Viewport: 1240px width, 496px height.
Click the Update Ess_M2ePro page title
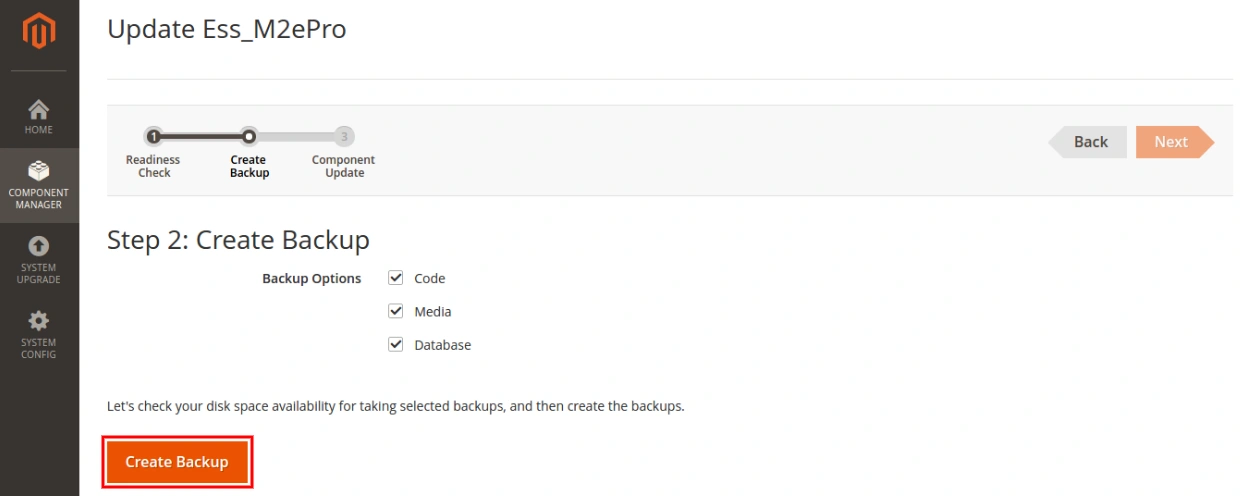[227, 30]
